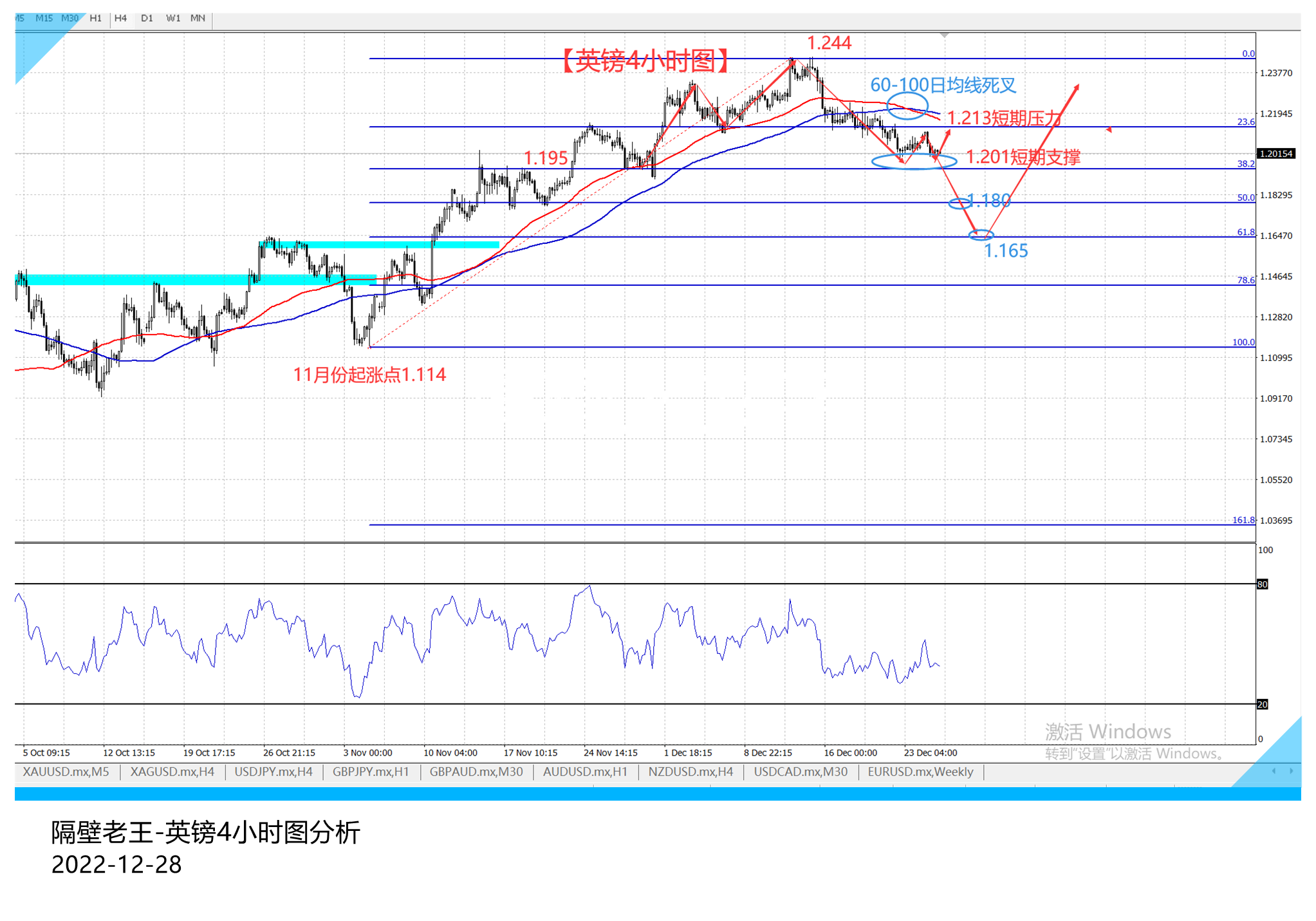Image resolution: width=1316 pixels, height=921 pixels.
Task: Switch to USDJPY.mx,H4 chart tab
Action: click(x=273, y=772)
